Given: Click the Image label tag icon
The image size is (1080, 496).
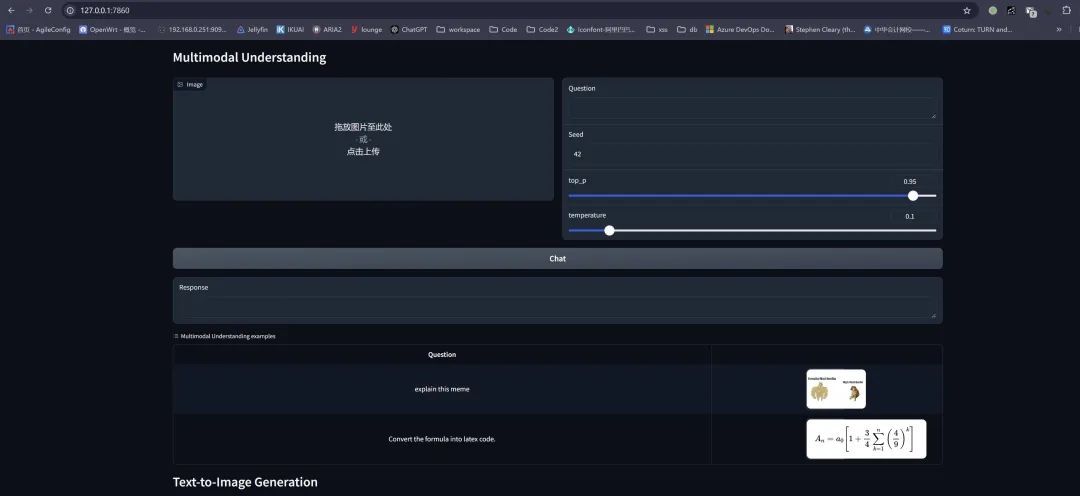Looking at the screenshot, I should tap(180, 84).
